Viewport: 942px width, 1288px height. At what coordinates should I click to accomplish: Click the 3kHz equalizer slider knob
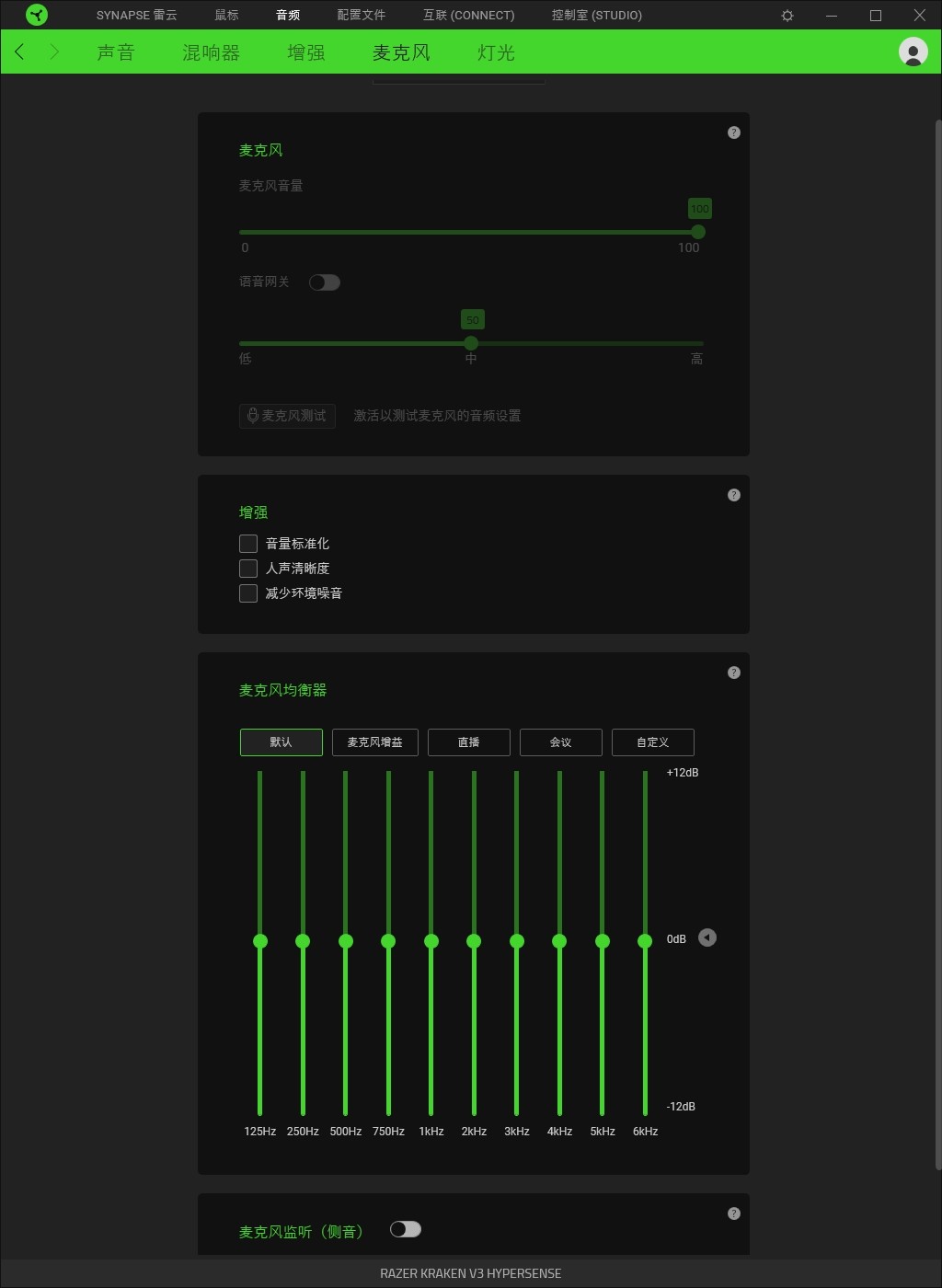coord(517,941)
